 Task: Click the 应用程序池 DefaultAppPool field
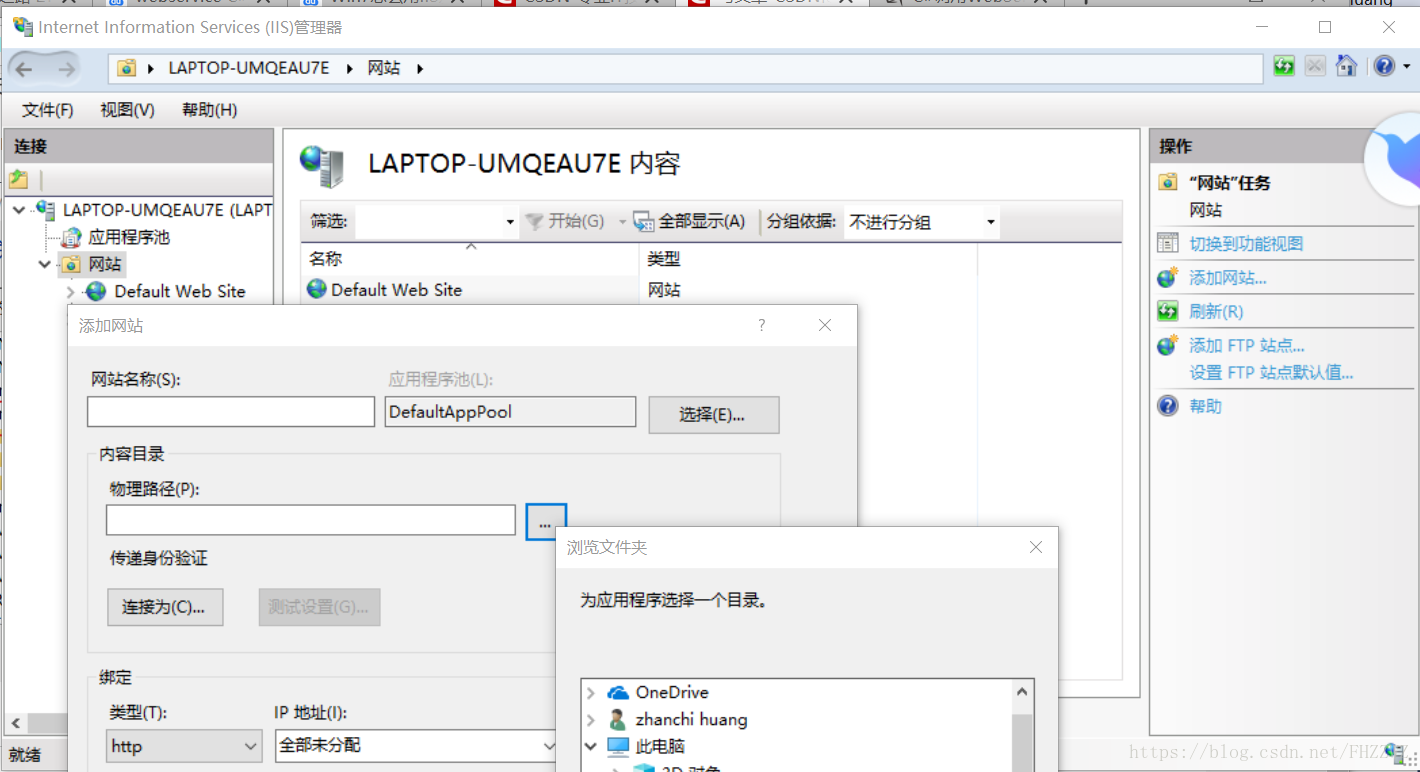(x=510, y=412)
